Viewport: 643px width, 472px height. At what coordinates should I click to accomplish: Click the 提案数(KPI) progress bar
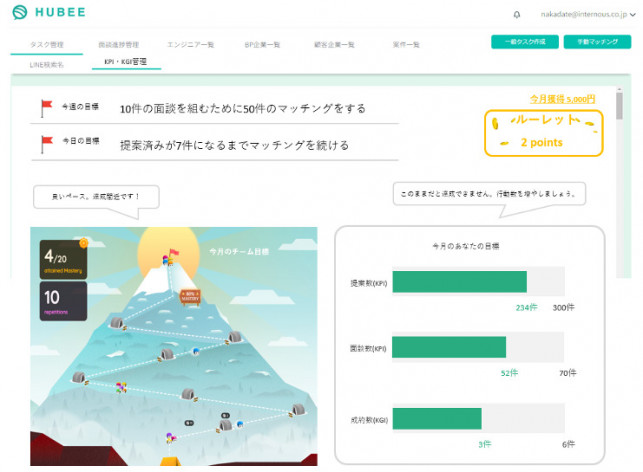coord(478,282)
